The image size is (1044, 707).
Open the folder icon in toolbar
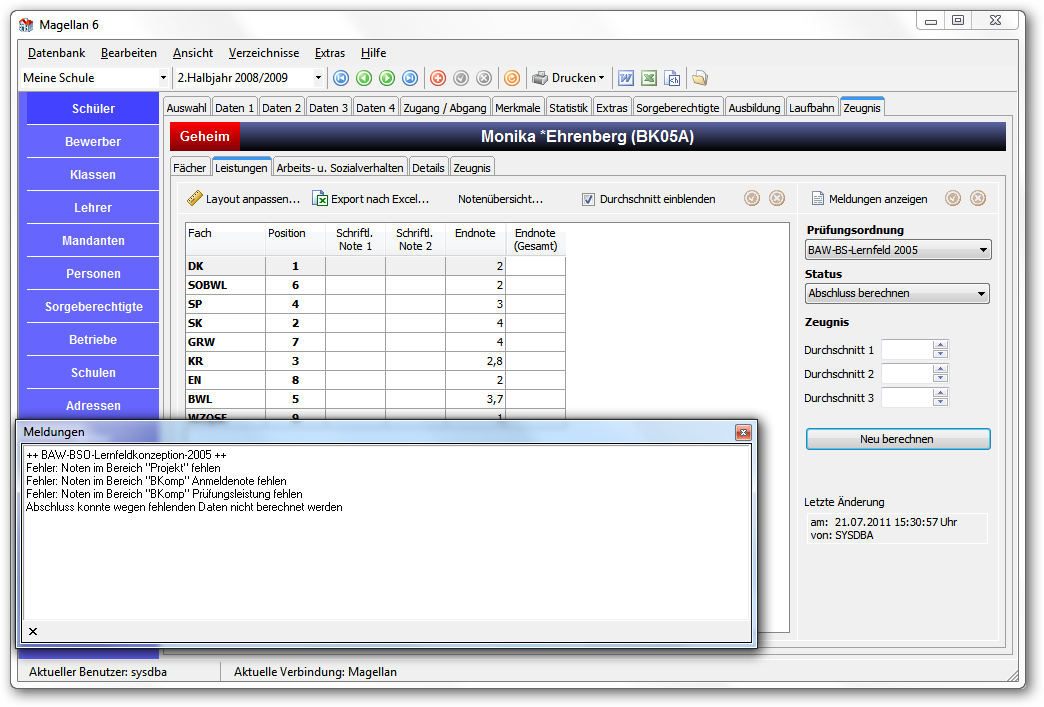click(x=700, y=79)
